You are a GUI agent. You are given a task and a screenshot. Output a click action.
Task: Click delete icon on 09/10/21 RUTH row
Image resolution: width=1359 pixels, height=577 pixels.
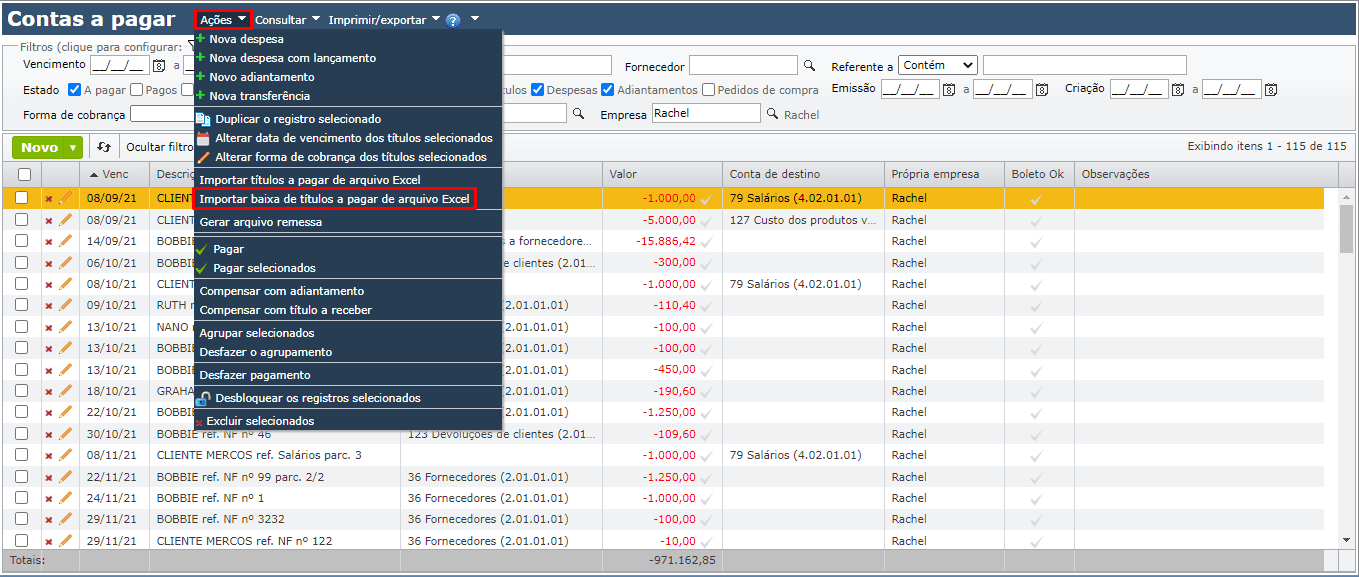(x=48, y=306)
